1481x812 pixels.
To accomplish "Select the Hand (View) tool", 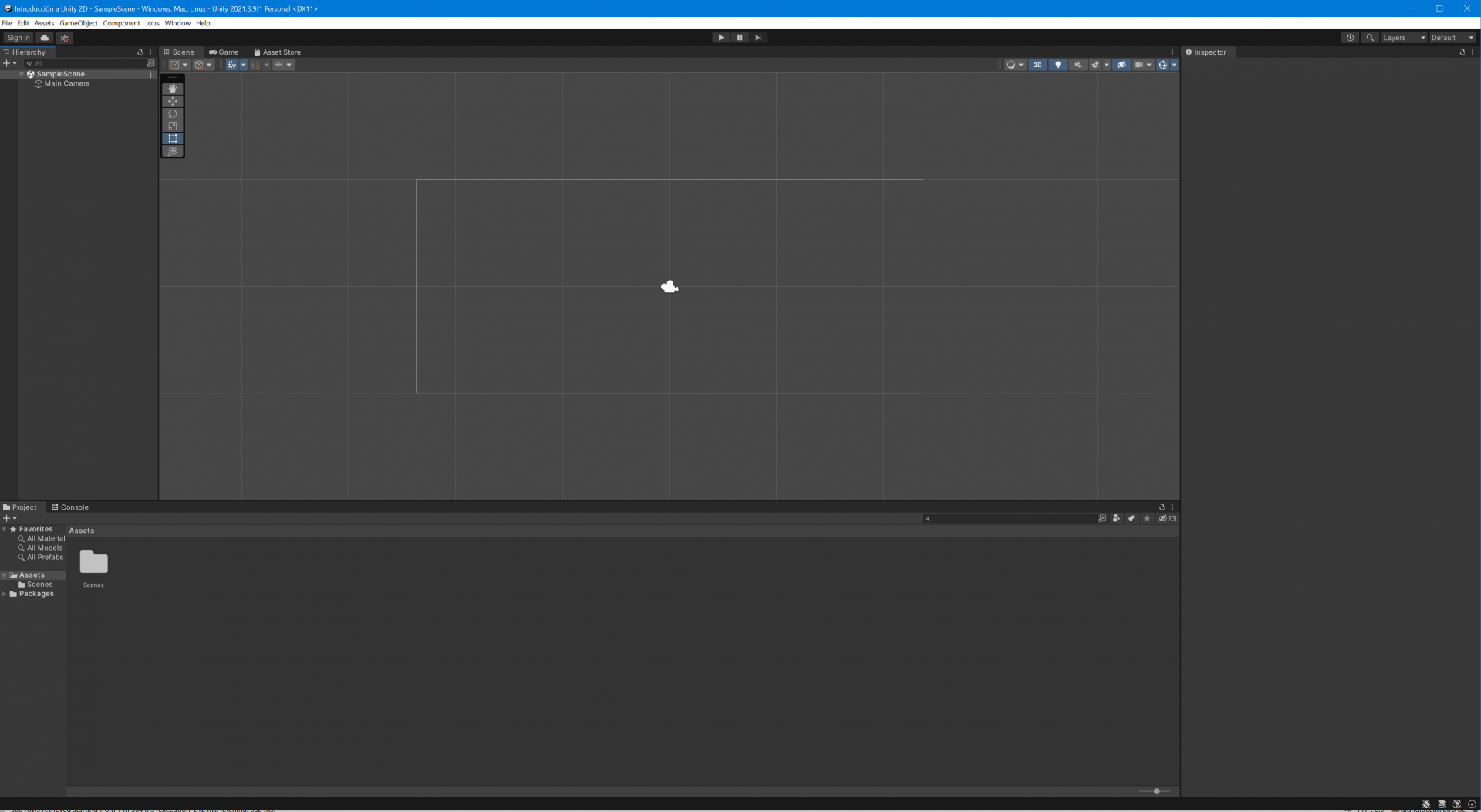I will tap(173, 89).
